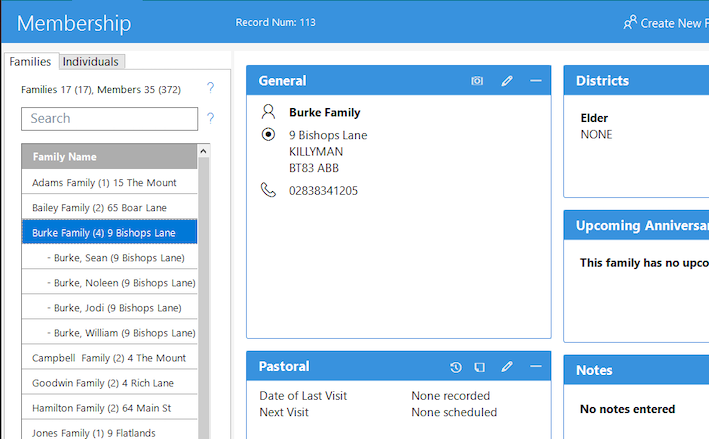Select the address radio button for 9 Bishops Lane

coord(268,135)
